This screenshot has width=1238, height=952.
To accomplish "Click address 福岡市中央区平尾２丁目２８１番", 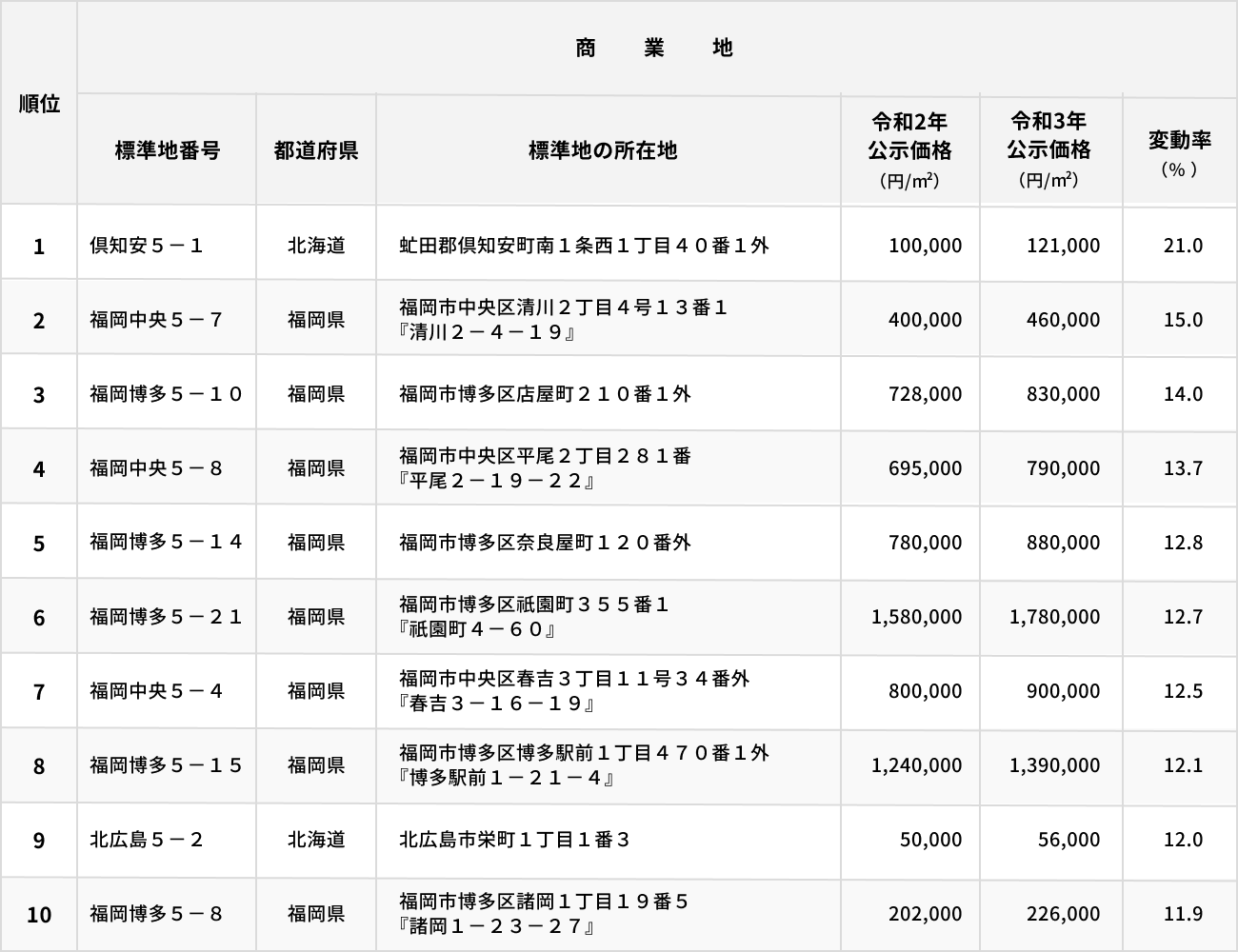I will tap(545, 456).
